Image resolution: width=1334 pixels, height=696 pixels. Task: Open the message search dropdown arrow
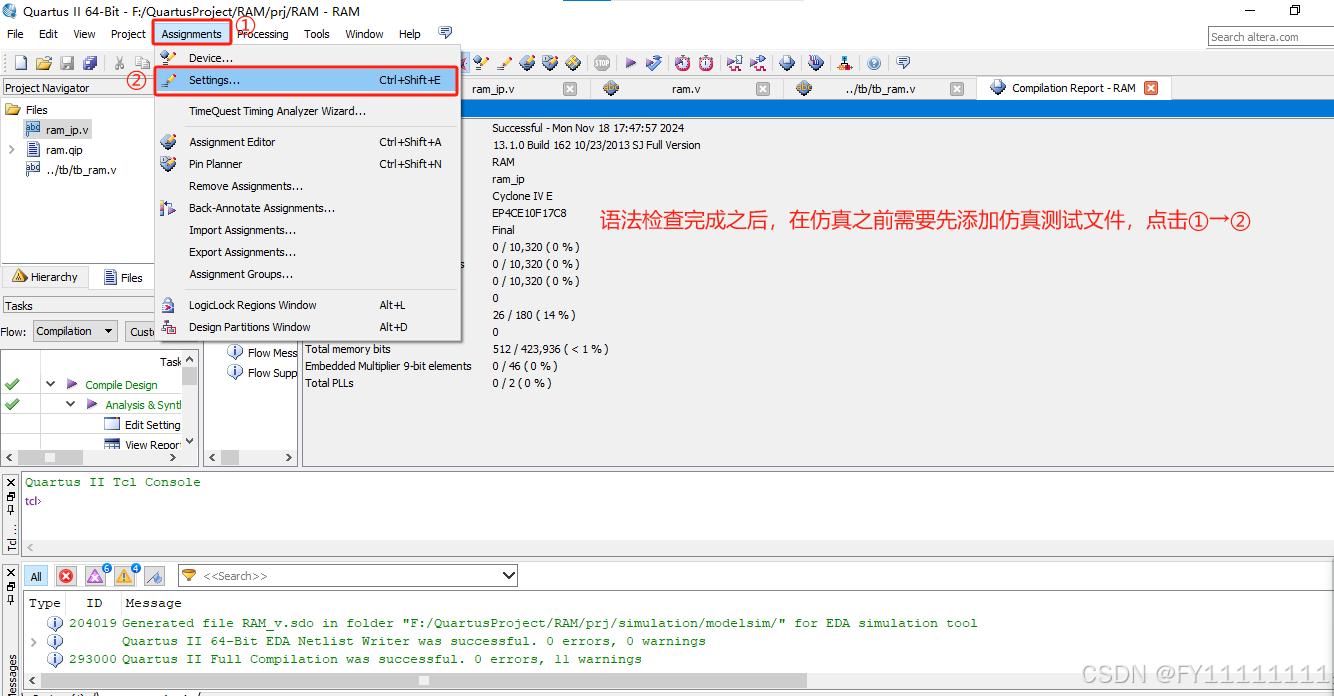click(509, 575)
